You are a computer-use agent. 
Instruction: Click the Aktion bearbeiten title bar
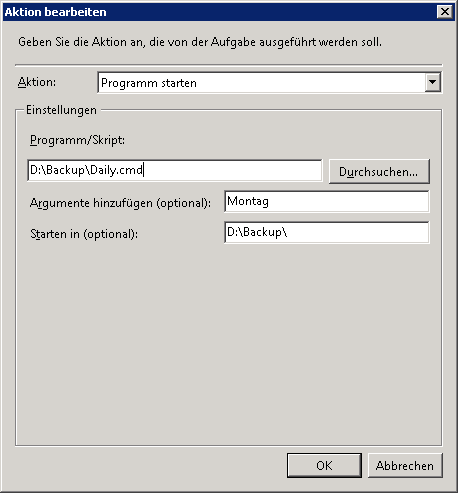click(220, 12)
